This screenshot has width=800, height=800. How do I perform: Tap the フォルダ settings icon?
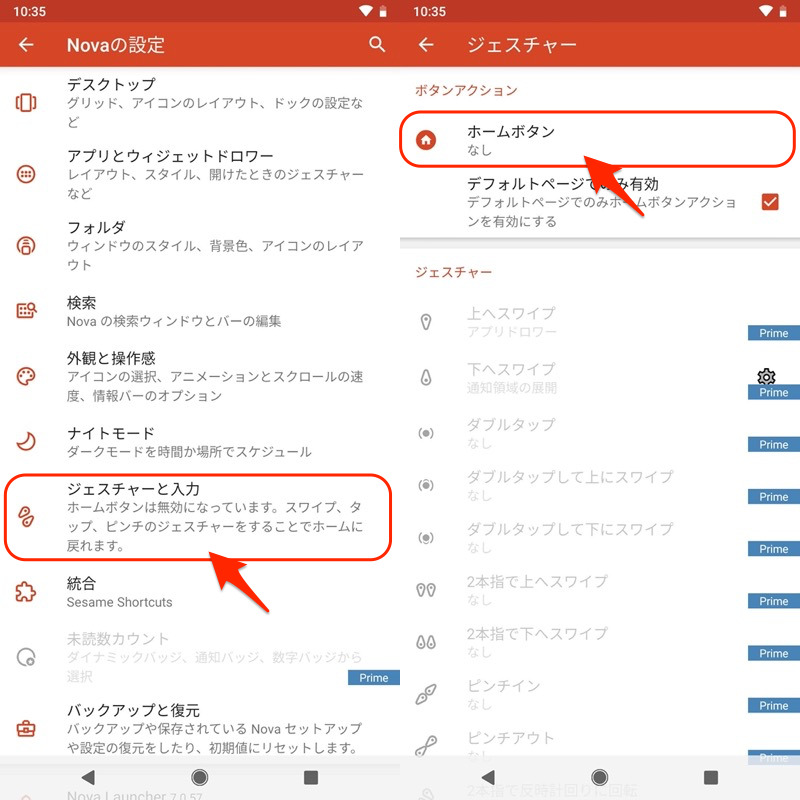[x=26, y=245]
